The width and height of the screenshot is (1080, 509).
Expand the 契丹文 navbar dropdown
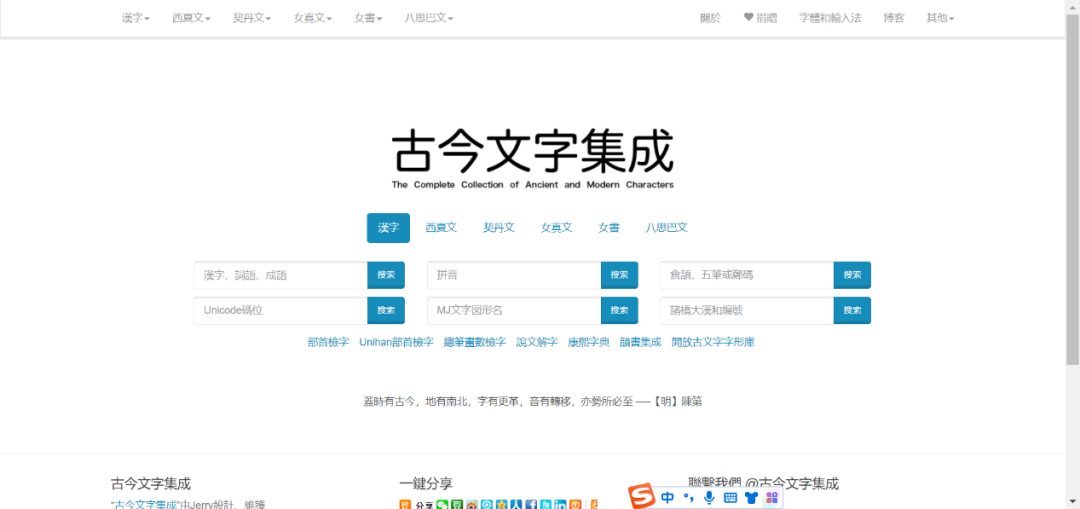(x=252, y=19)
